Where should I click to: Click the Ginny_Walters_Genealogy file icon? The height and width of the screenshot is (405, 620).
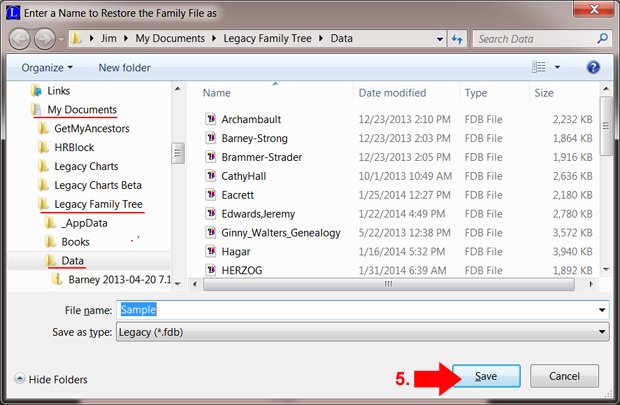[211, 232]
